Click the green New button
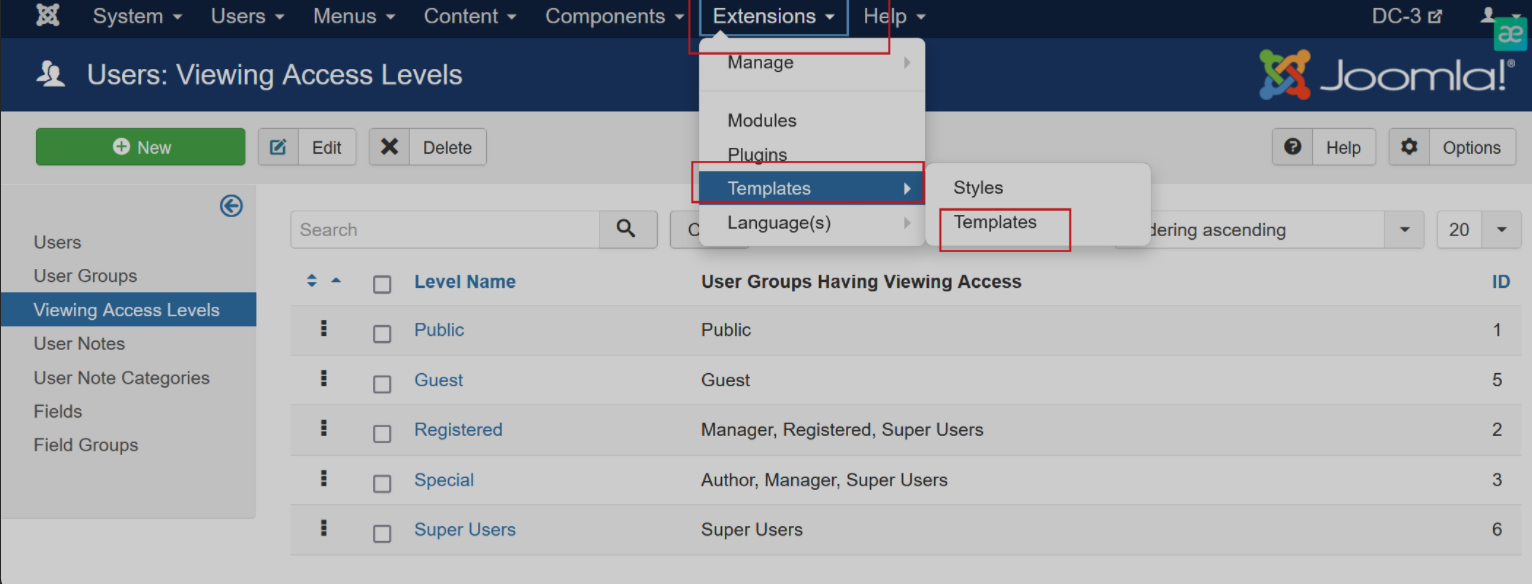The width and height of the screenshot is (1532, 584). click(x=140, y=147)
